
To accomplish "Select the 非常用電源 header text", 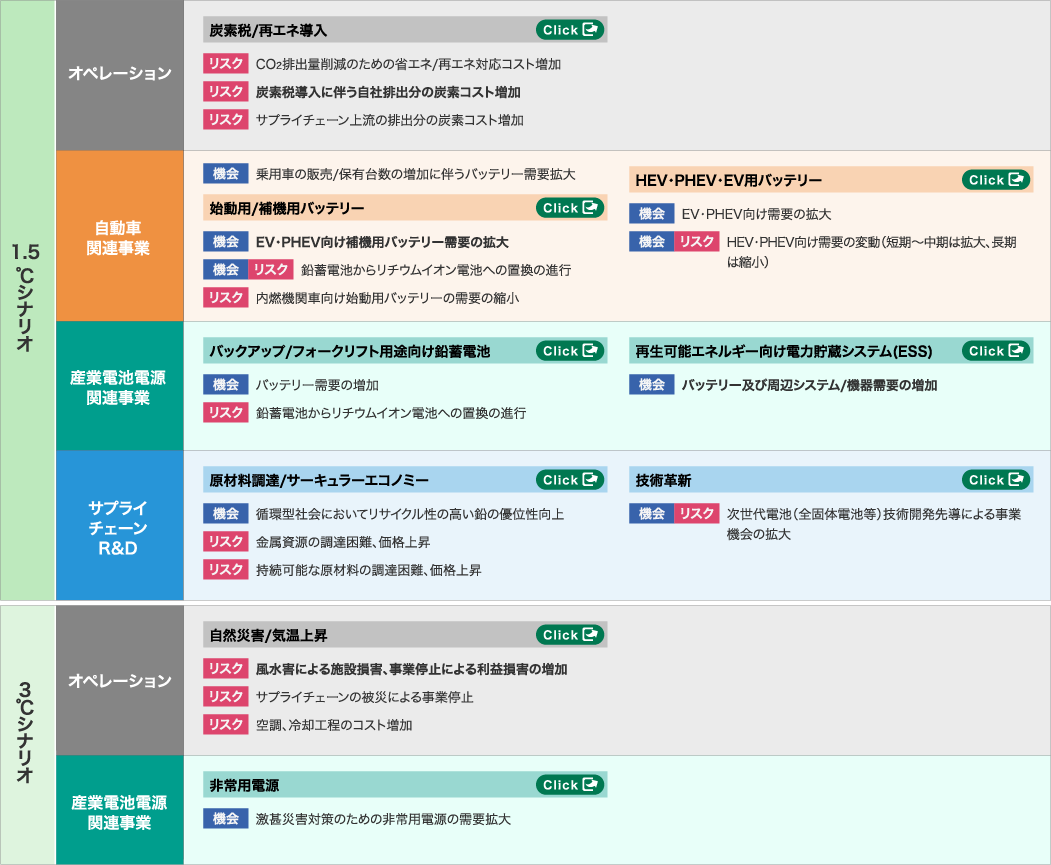I will (244, 785).
